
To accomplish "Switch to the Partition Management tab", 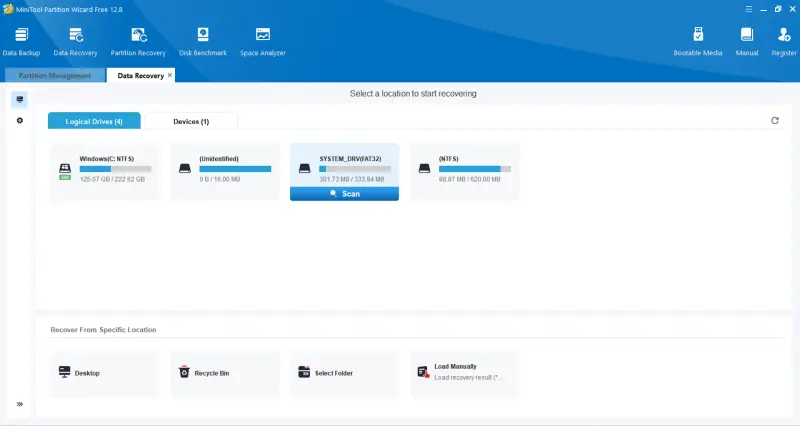I will point(55,75).
